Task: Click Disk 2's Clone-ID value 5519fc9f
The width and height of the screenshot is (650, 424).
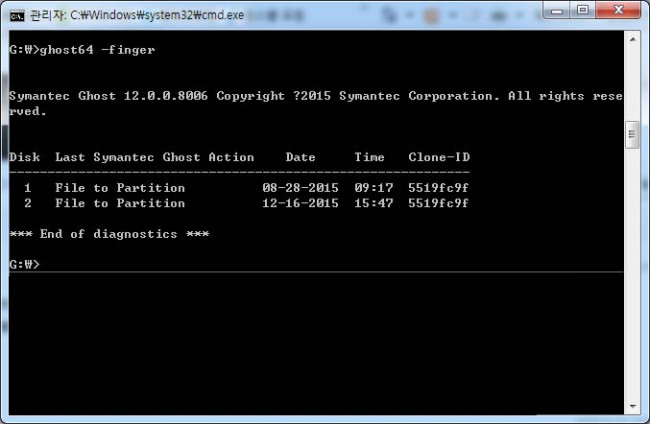Action: point(439,203)
